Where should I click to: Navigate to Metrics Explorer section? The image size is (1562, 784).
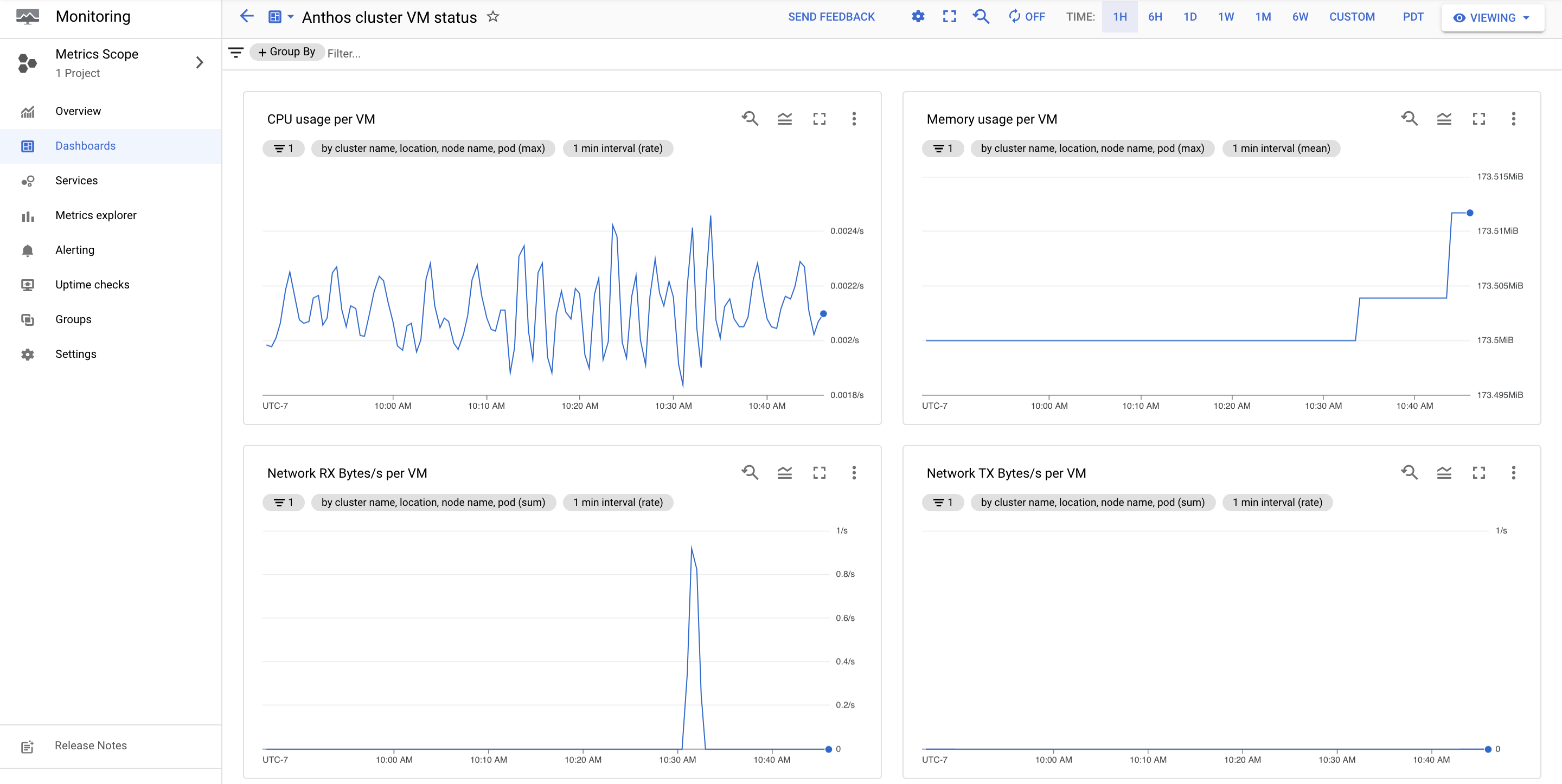[96, 215]
